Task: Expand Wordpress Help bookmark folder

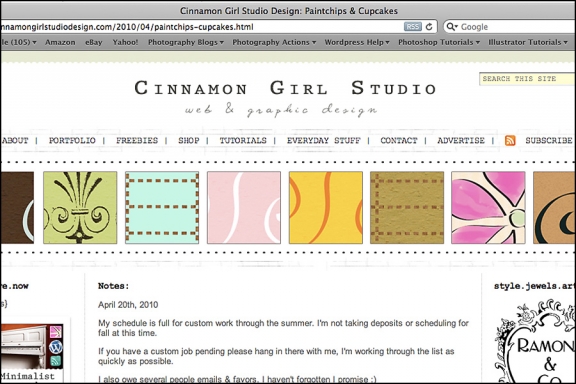Action: pyautogui.click(x=357, y=42)
